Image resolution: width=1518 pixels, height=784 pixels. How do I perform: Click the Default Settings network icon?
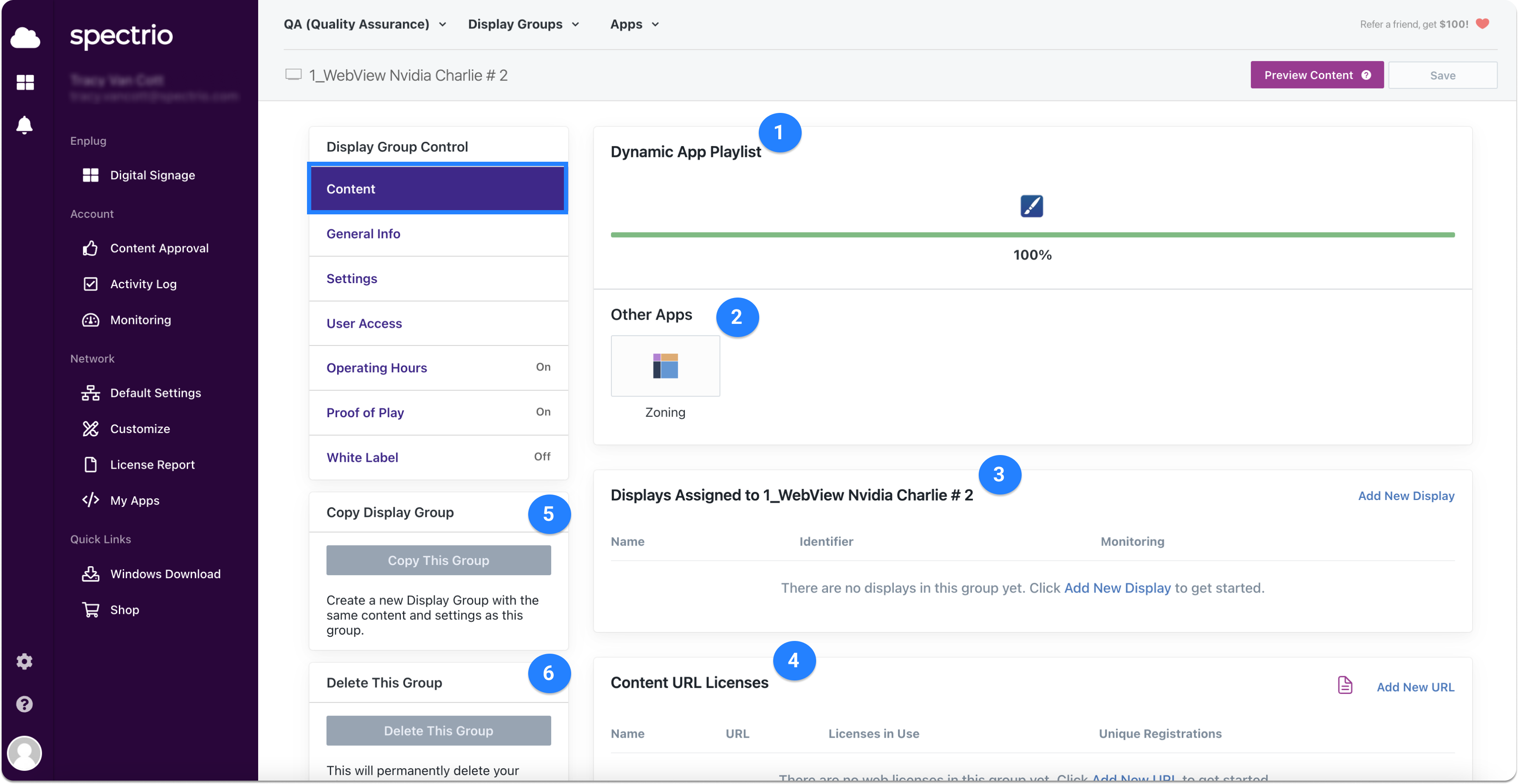[90, 393]
